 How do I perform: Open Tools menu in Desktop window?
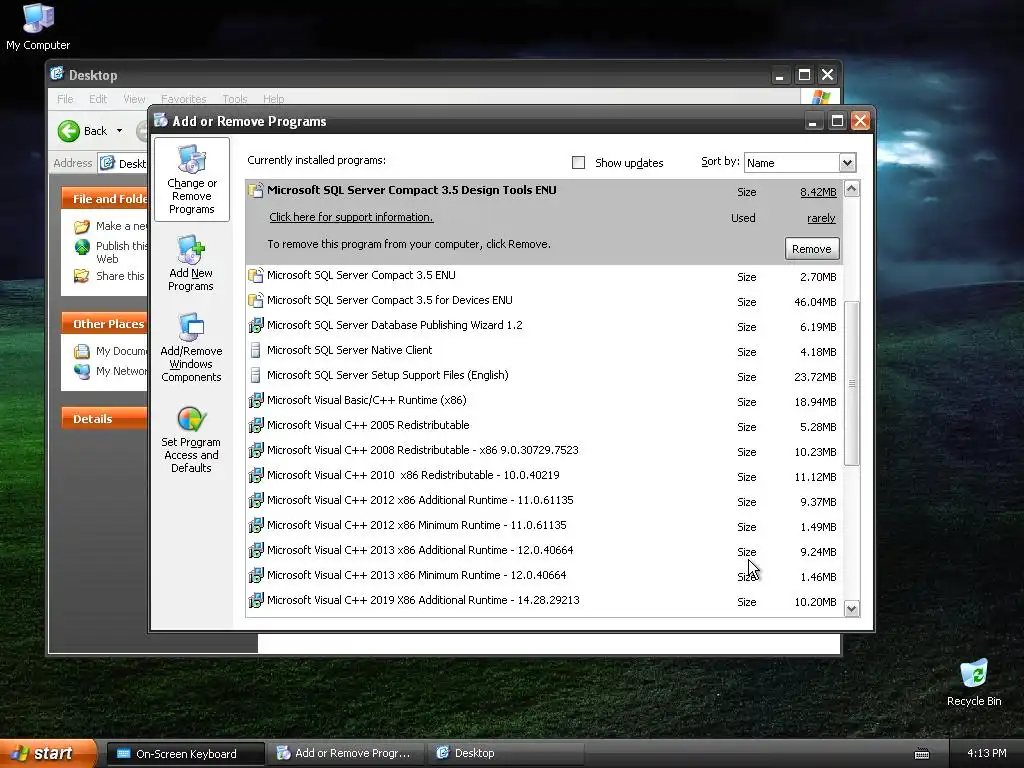234,99
